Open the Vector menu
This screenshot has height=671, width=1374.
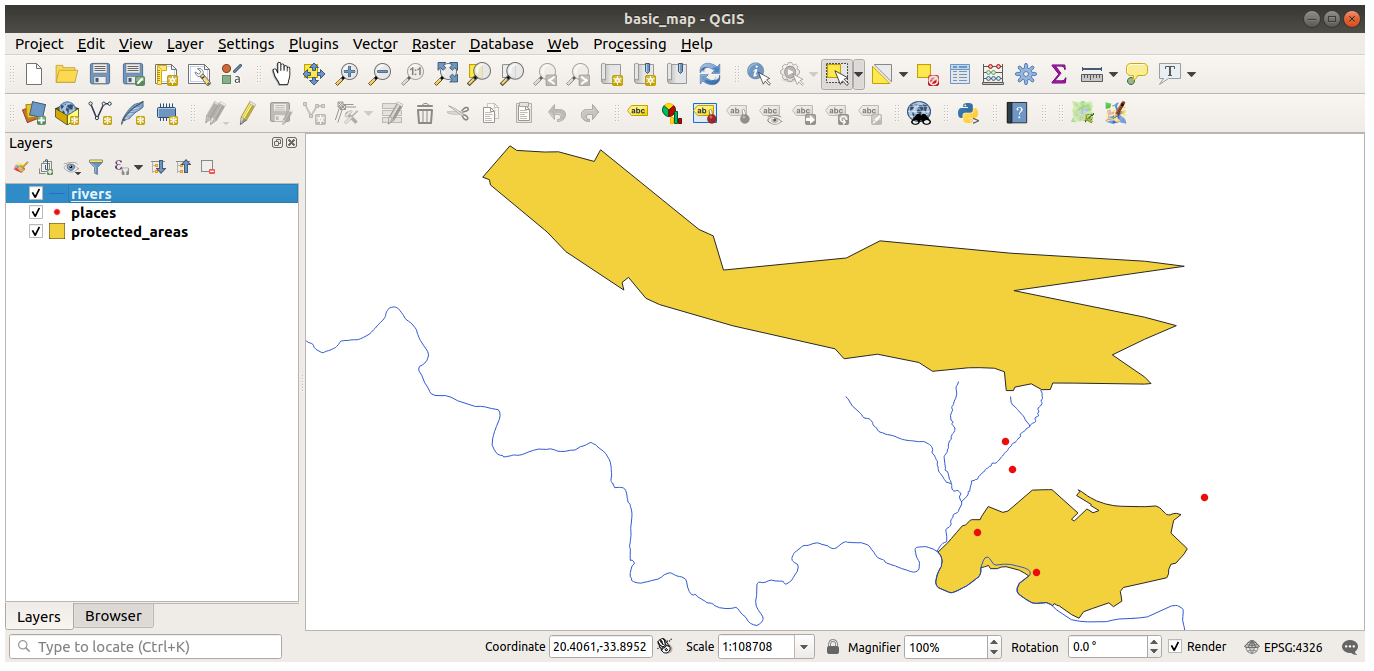tap(374, 44)
